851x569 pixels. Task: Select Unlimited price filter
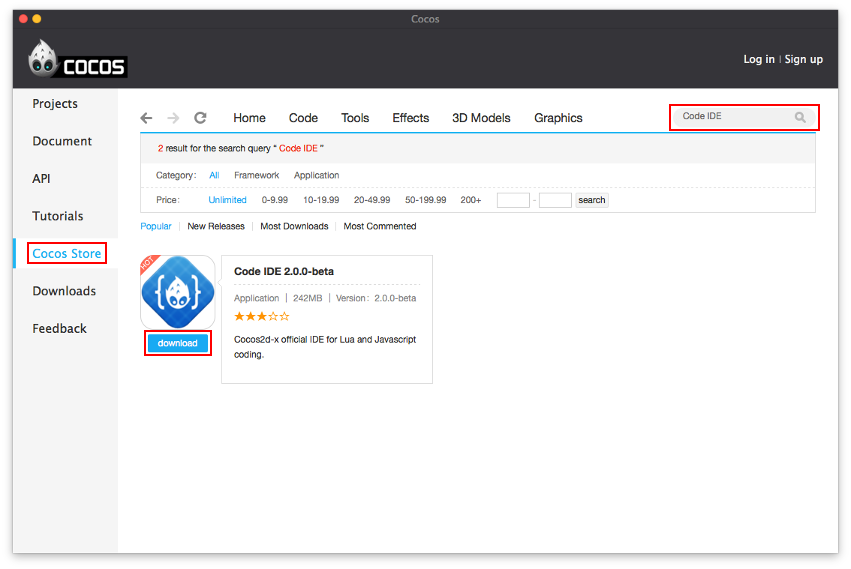tap(227, 200)
